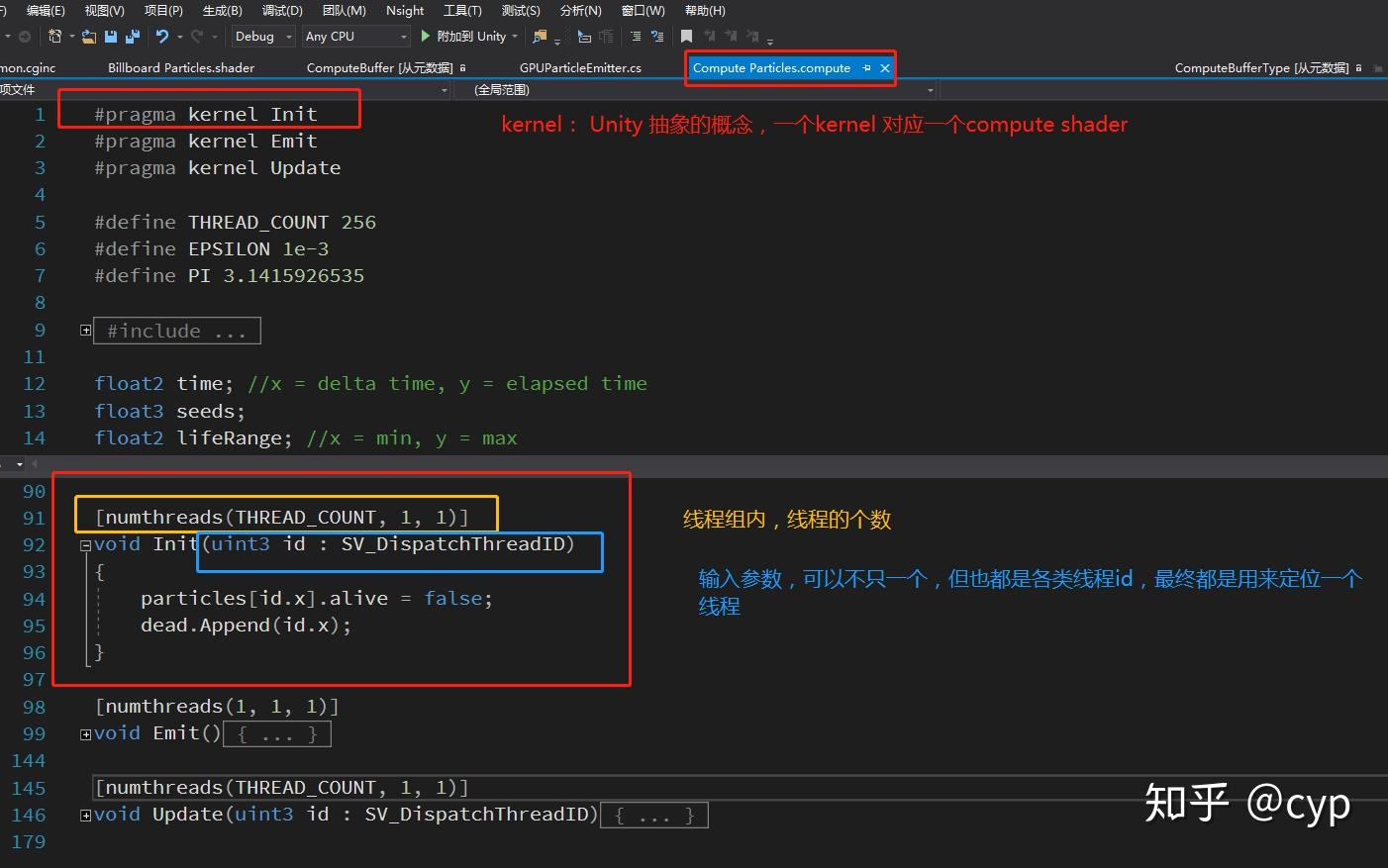
Task: Open the 团队(M) menu
Action: tap(345, 10)
